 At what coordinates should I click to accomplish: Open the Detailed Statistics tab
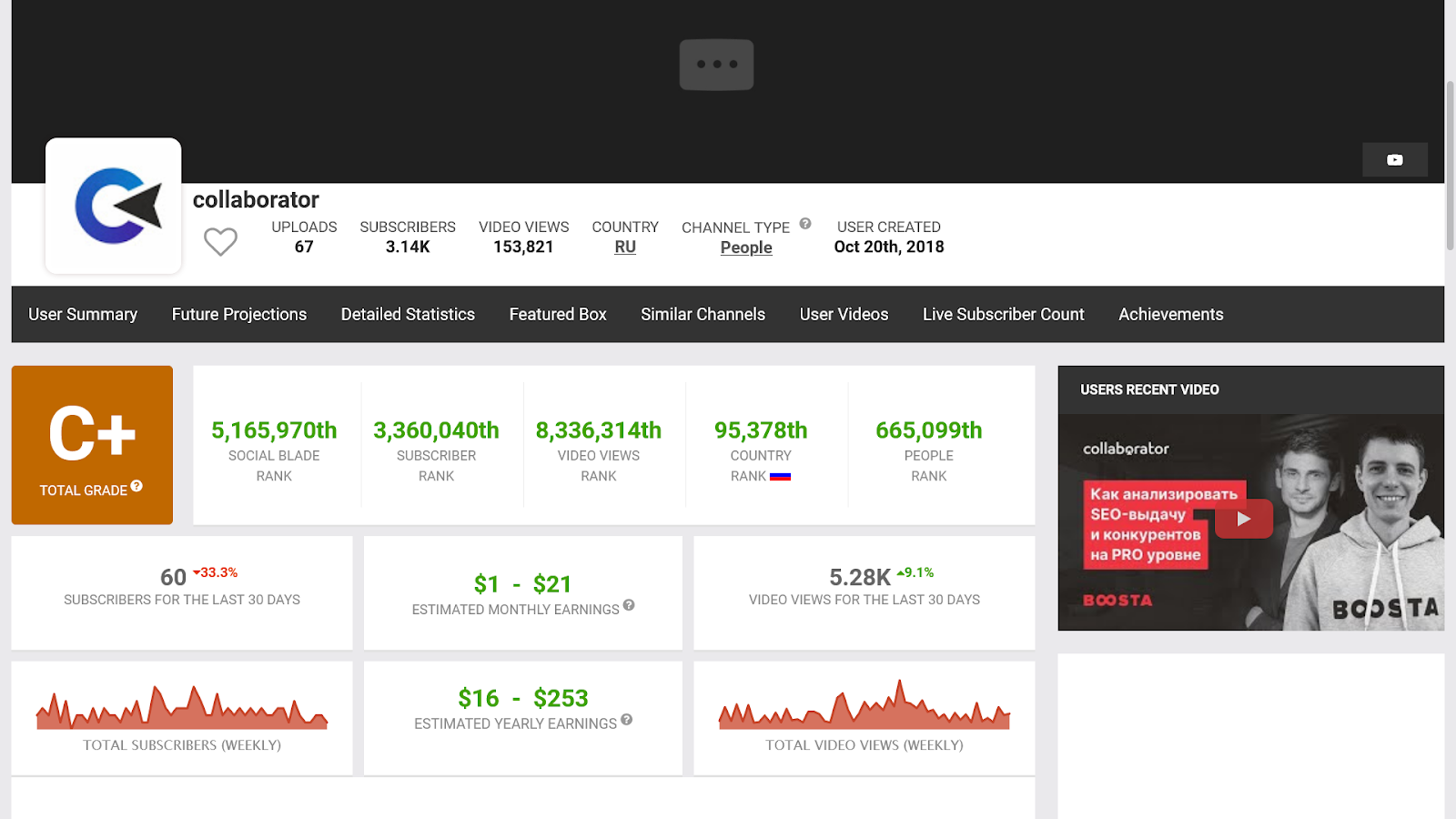[407, 314]
